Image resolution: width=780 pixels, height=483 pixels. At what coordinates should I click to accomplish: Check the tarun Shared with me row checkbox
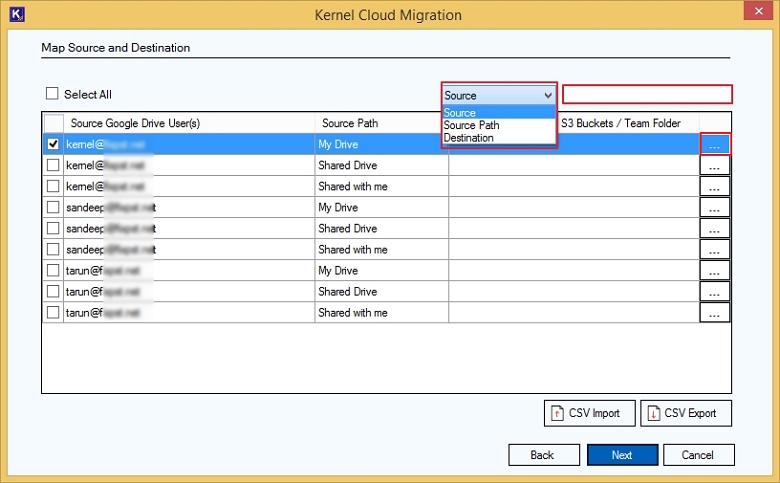pyautogui.click(x=53, y=312)
